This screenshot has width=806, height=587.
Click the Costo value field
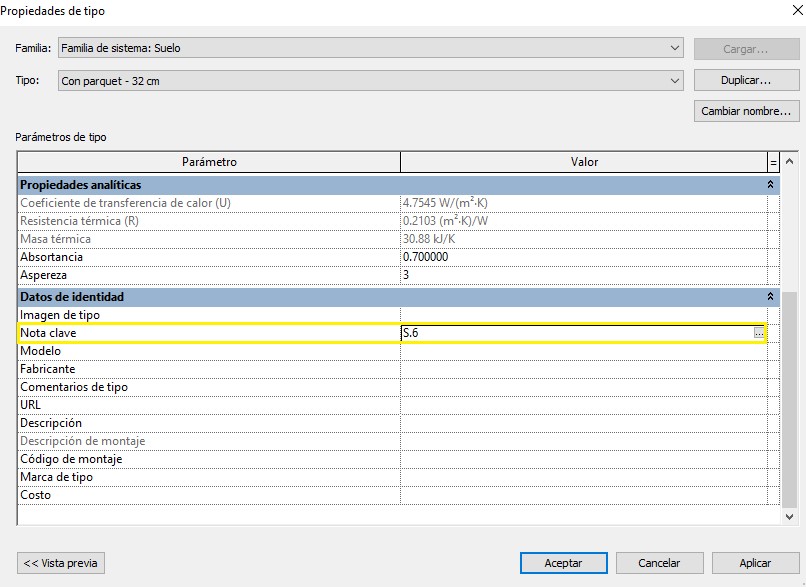[583, 495]
